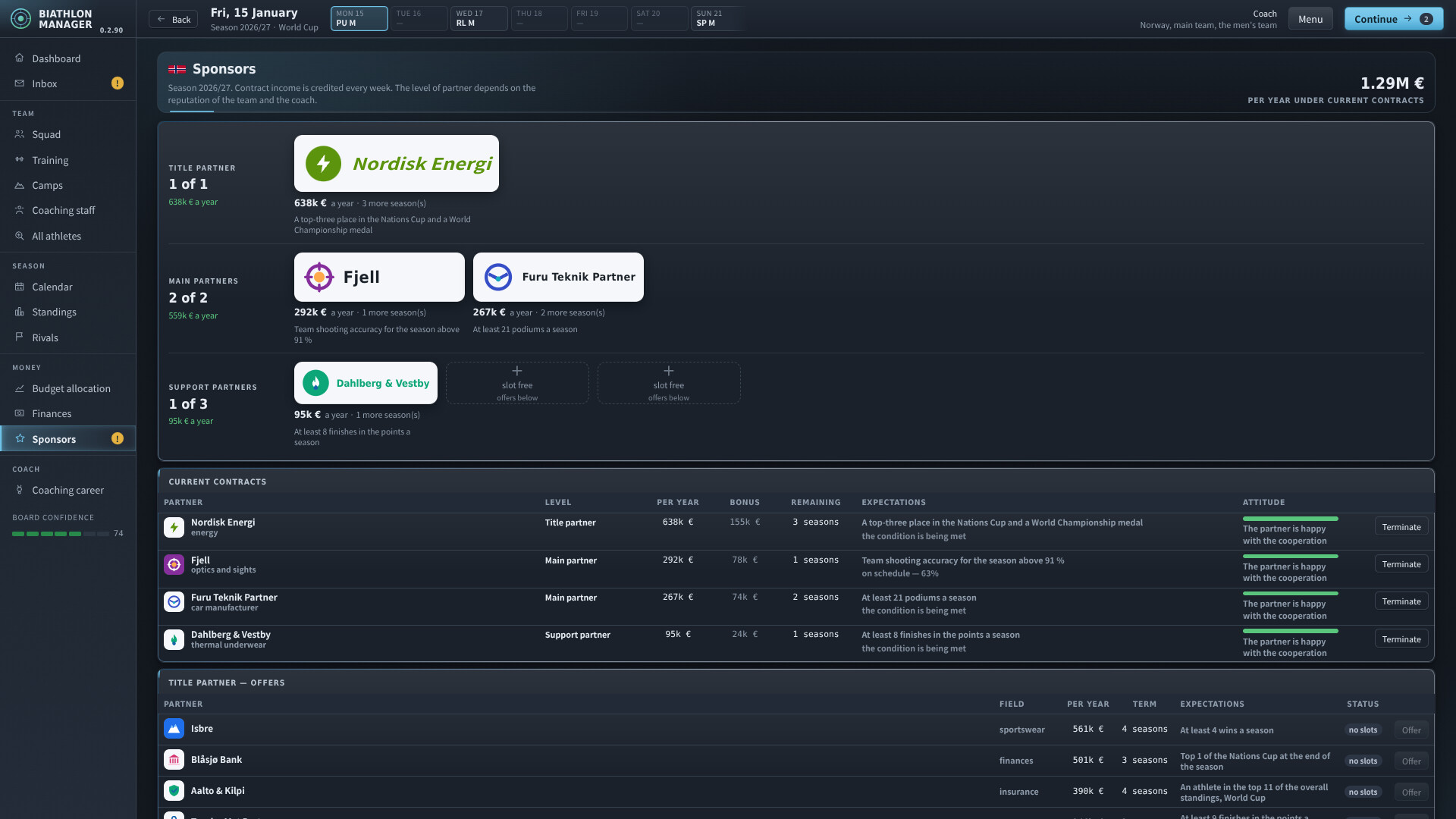Image resolution: width=1456 pixels, height=819 pixels.
Task: Click the first free support partner slot
Action: click(517, 383)
